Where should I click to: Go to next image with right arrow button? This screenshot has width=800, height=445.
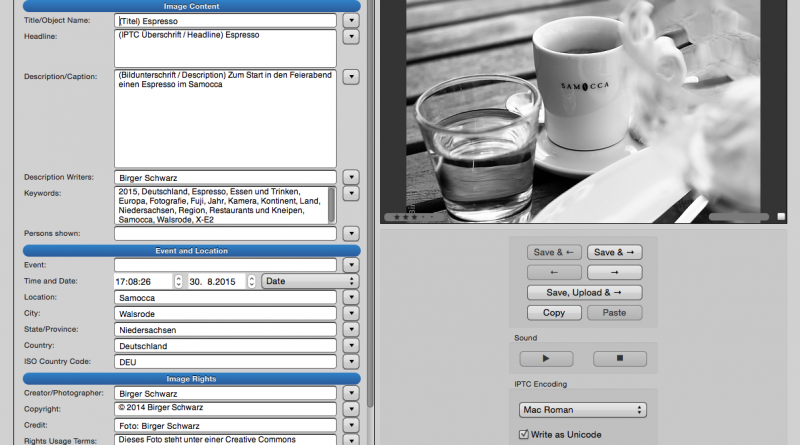point(614,272)
